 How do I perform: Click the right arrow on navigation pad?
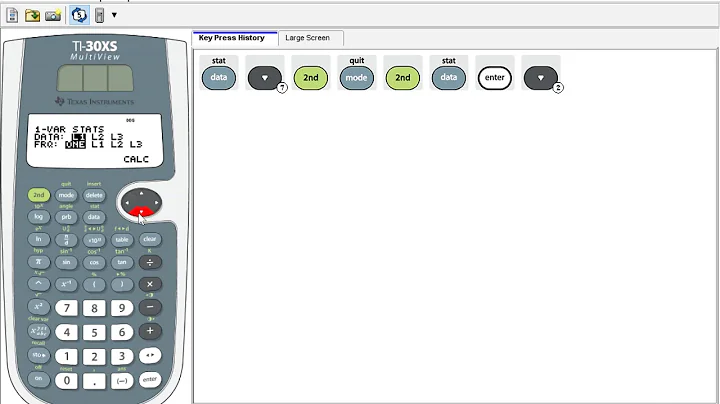[x=156, y=202]
